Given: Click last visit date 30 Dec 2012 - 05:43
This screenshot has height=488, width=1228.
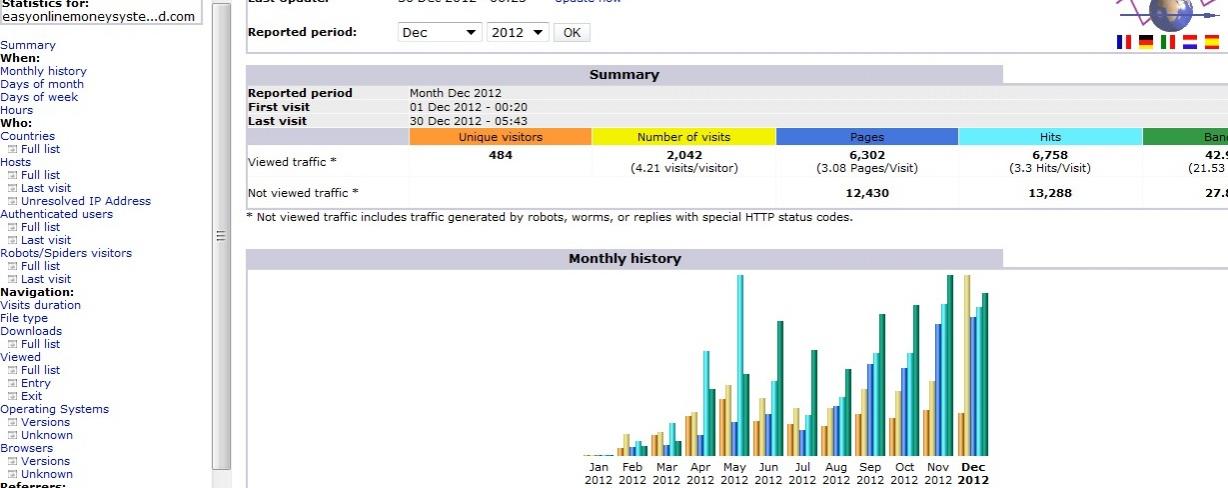Looking at the screenshot, I should click(469, 121).
